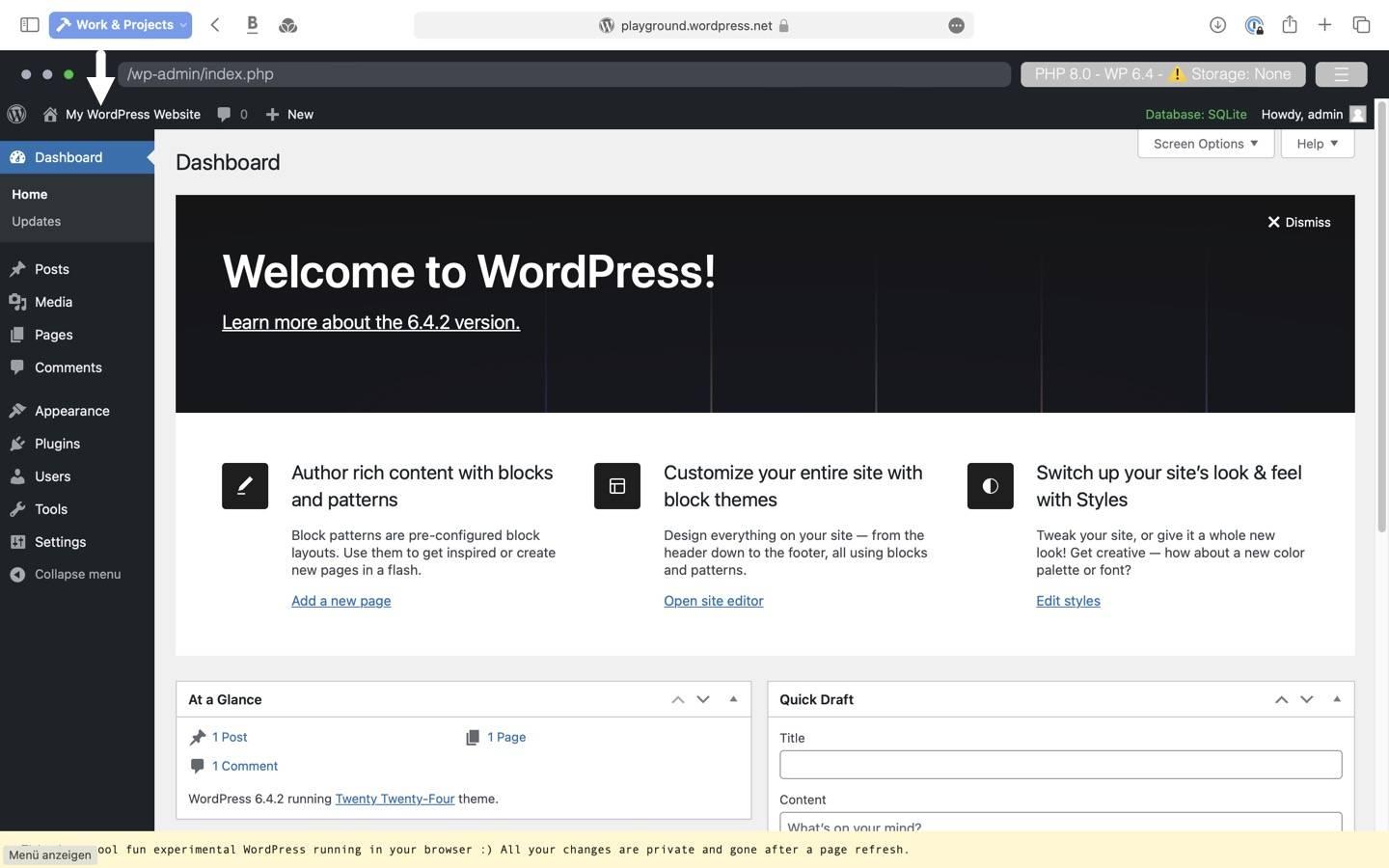This screenshot has height=868, width=1389.
Task: Open the page options ellipsis in the address bar
Action: pyautogui.click(x=956, y=25)
